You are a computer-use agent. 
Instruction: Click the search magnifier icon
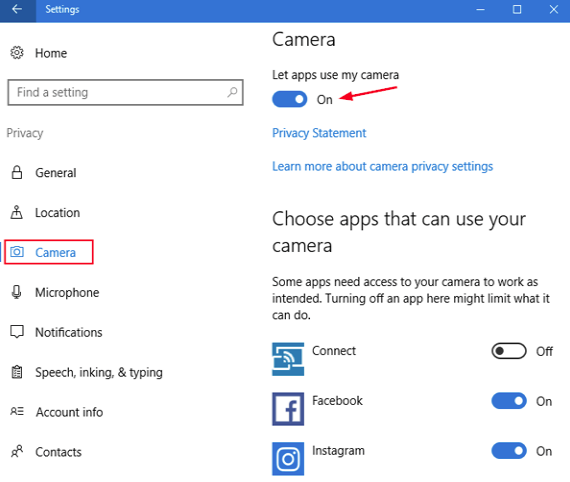click(232, 92)
